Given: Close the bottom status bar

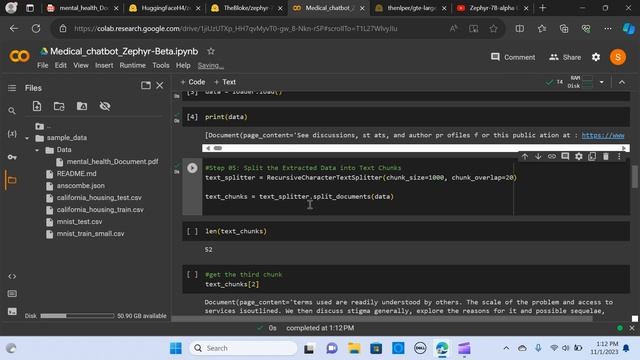Looking at the screenshot, I should (x=632, y=328).
